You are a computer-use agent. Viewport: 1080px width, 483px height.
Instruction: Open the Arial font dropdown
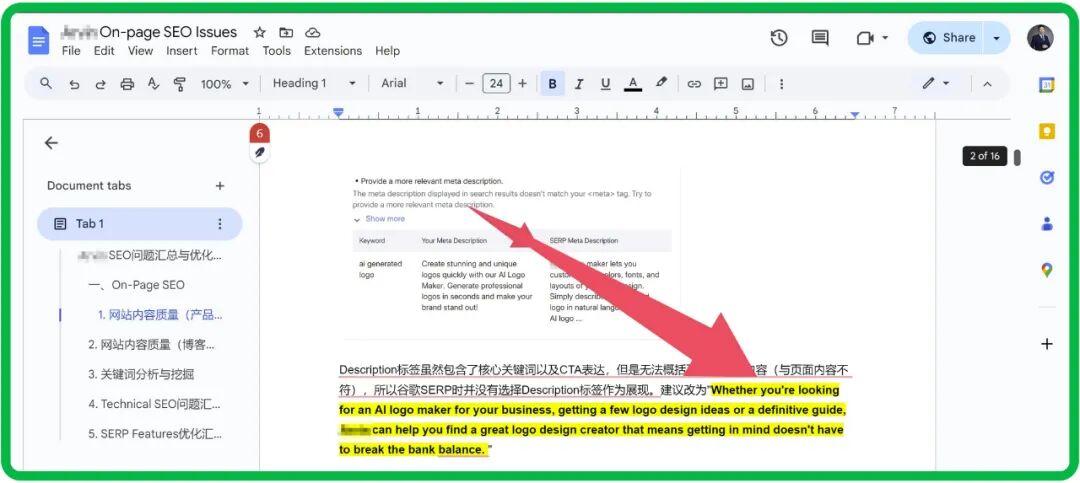[412, 84]
